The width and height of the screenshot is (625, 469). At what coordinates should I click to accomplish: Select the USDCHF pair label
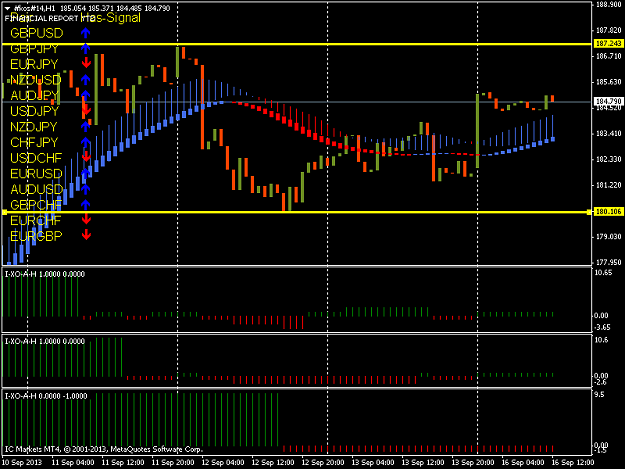(36, 158)
